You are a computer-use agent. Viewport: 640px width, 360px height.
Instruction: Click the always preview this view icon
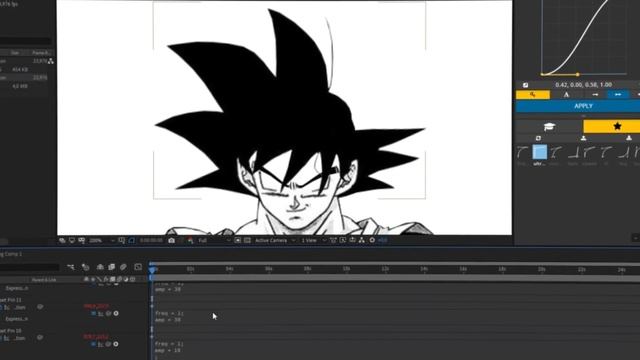tap(62, 240)
